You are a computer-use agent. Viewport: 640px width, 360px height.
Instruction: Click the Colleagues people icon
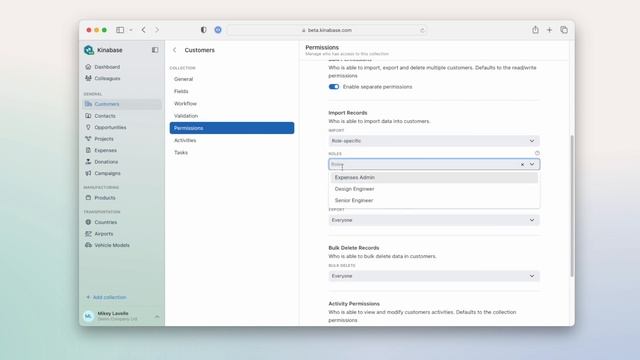(88, 78)
